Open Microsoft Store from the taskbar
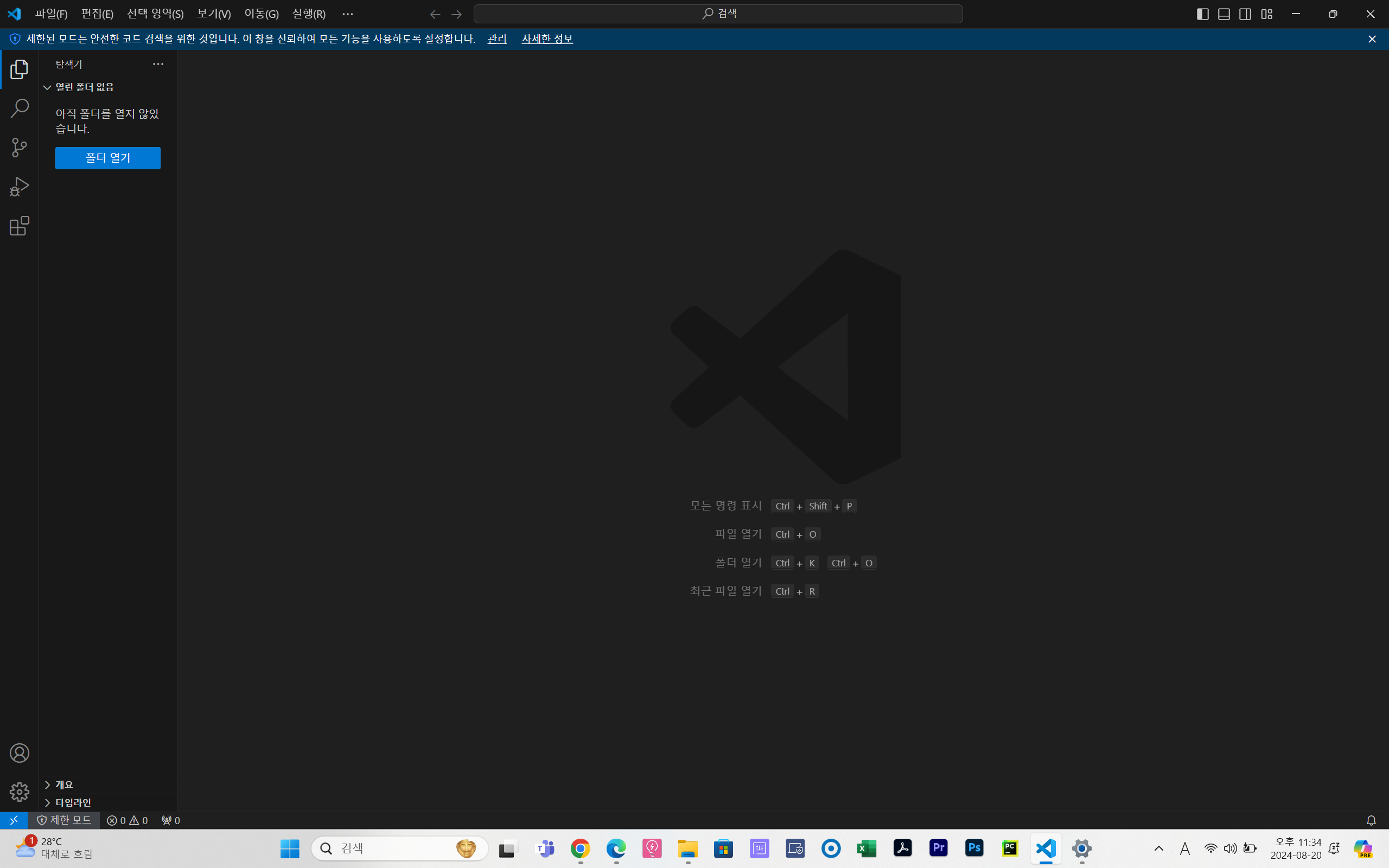This screenshot has height=868, width=1389. click(724, 848)
